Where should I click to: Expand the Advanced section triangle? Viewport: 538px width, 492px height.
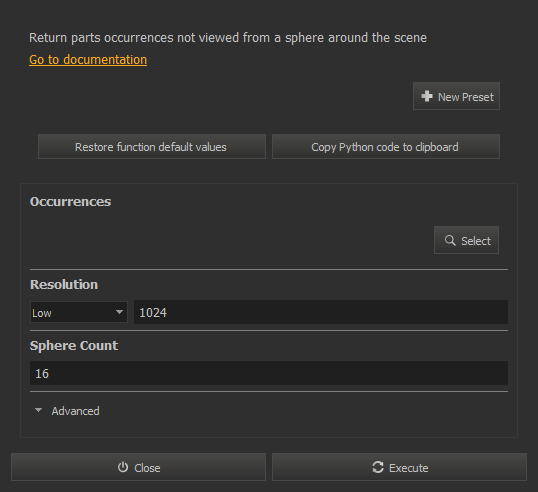click(38, 410)
